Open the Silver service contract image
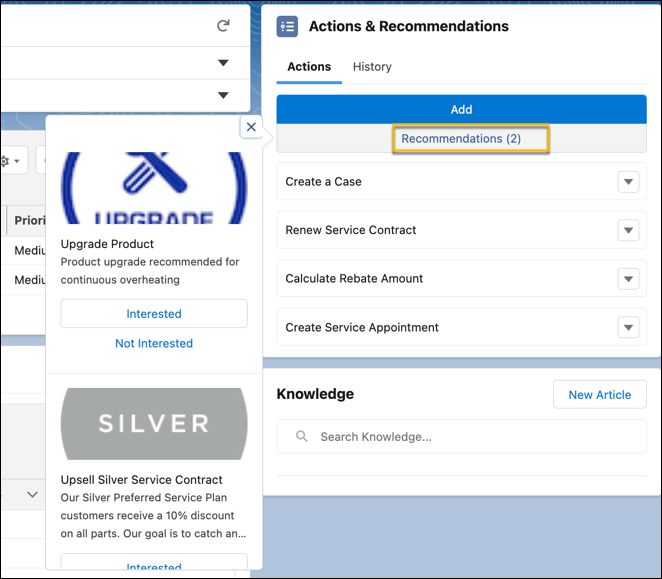The height and width of the screenshot is (579, 662). [154, 424]
